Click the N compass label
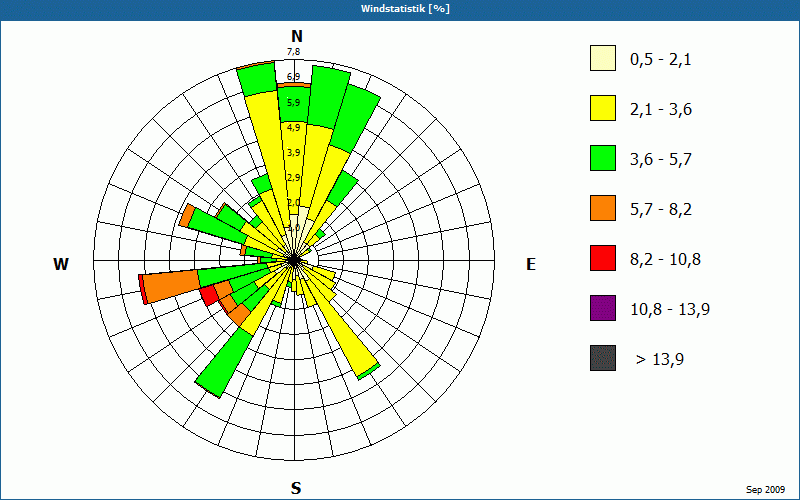This screenshot has height=500, width=800. tap(297, 36)
